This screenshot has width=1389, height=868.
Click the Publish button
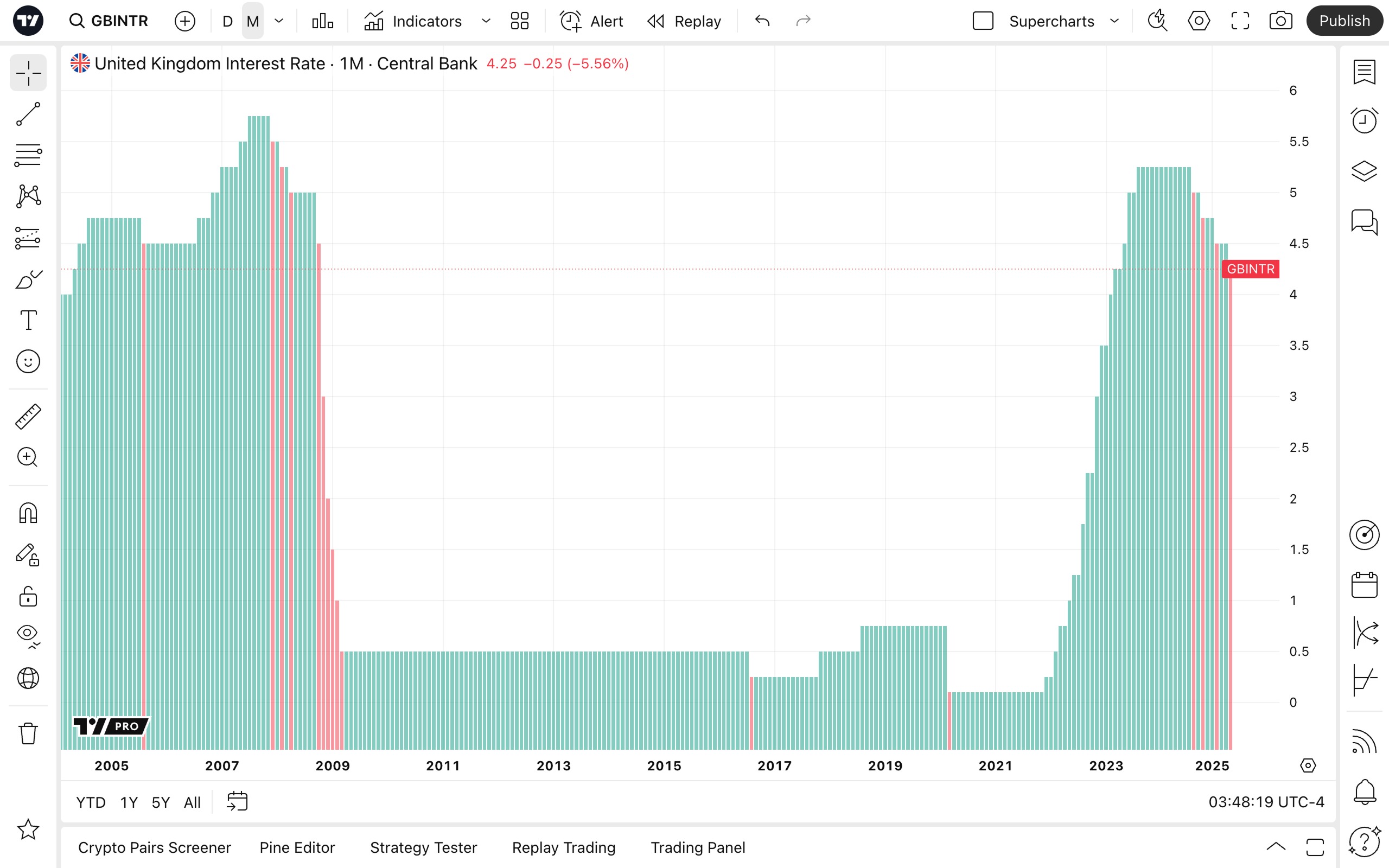(x=1343, y=21)
